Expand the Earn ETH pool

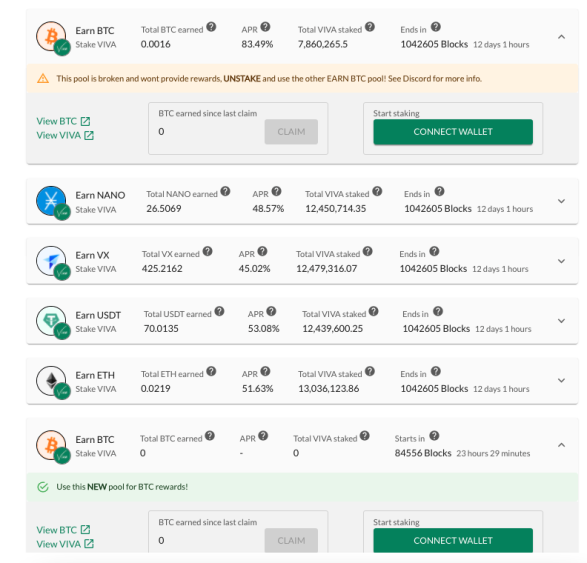pyautogui.click(x=561, y=380)
